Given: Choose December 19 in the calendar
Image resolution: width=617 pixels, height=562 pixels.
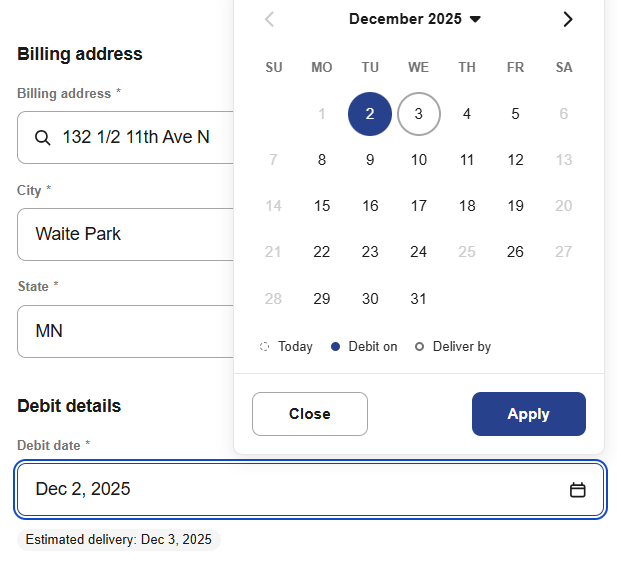Looking at the screenshot, I should (515, 206).
